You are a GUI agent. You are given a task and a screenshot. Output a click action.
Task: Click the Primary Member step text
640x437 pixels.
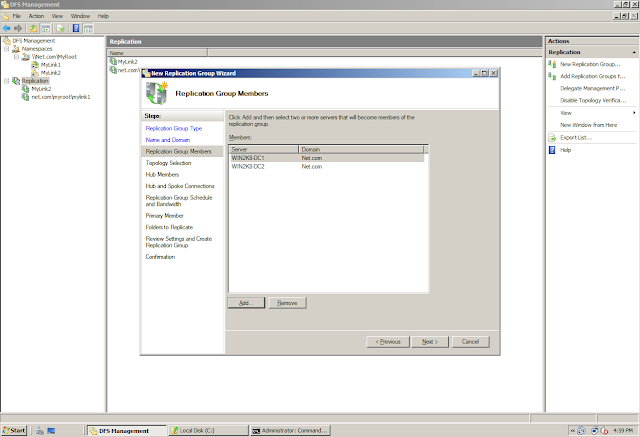[x=164, y=215]
